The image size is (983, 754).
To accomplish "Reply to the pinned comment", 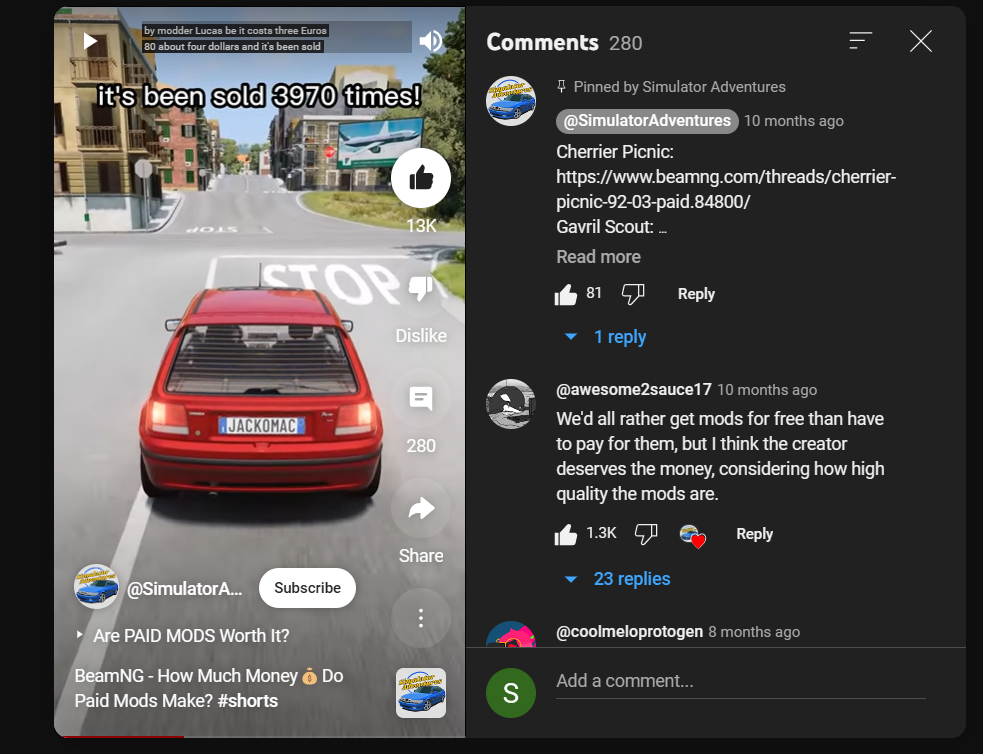I will point(696,294).
